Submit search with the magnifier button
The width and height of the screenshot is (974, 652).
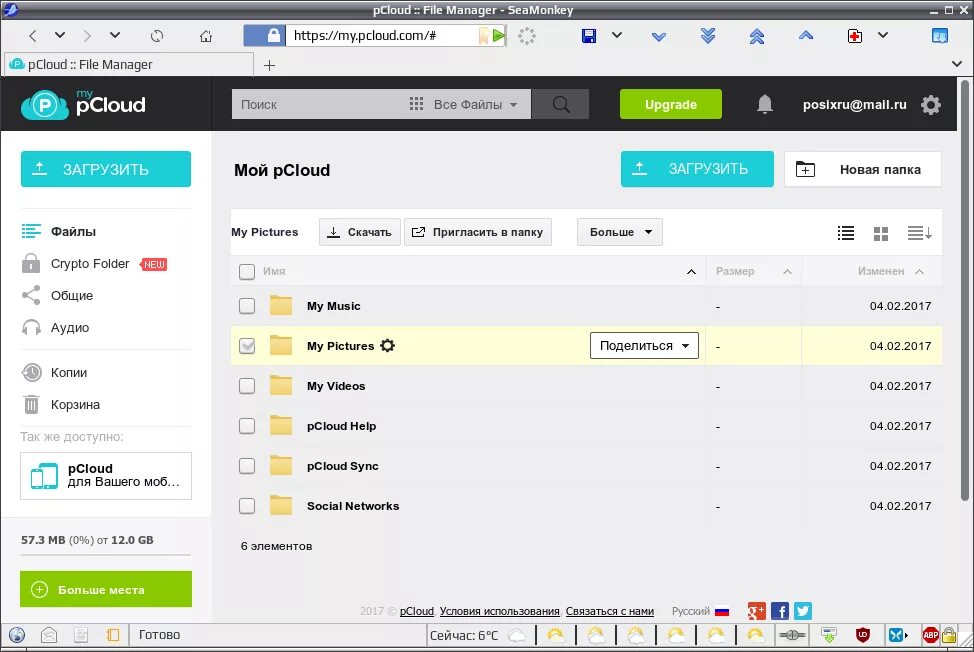560,104
